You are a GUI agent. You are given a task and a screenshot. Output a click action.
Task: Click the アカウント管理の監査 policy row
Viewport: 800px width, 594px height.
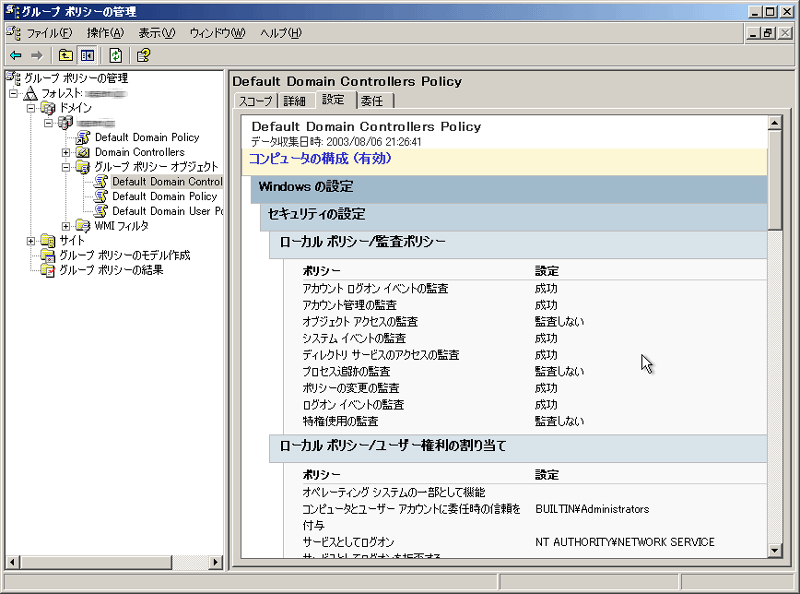pyautogui.click(x=534, y=305)
